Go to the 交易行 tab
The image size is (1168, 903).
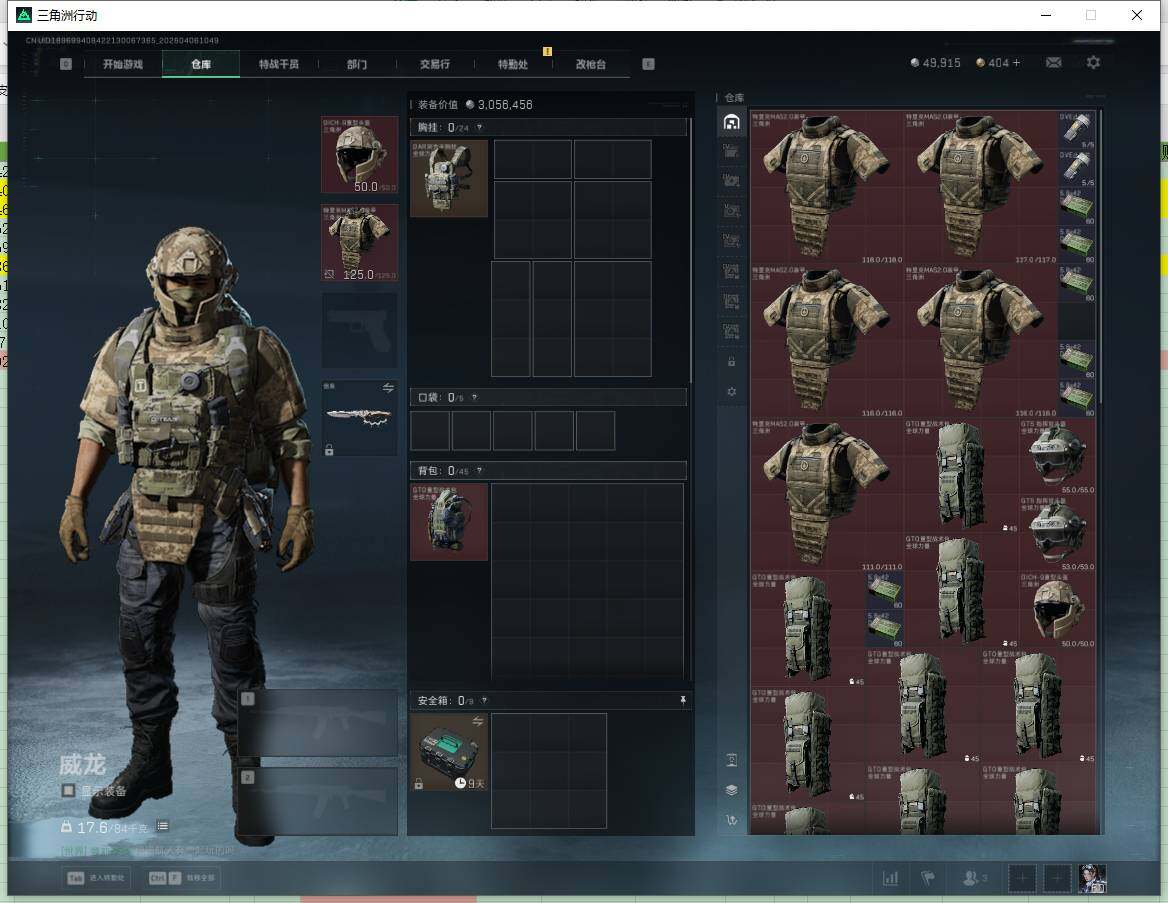435,64
